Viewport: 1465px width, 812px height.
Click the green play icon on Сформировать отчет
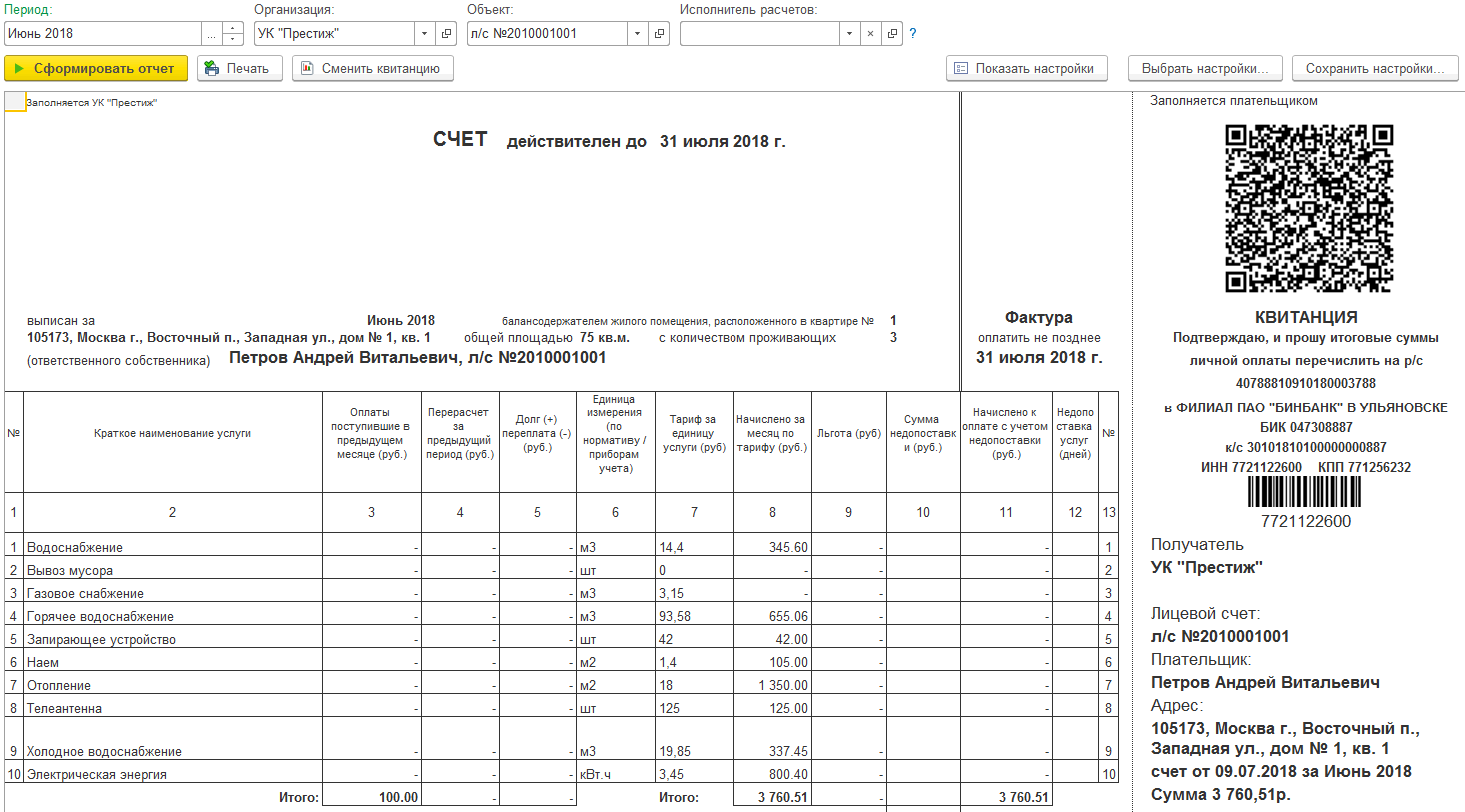[x=19, y=69]
